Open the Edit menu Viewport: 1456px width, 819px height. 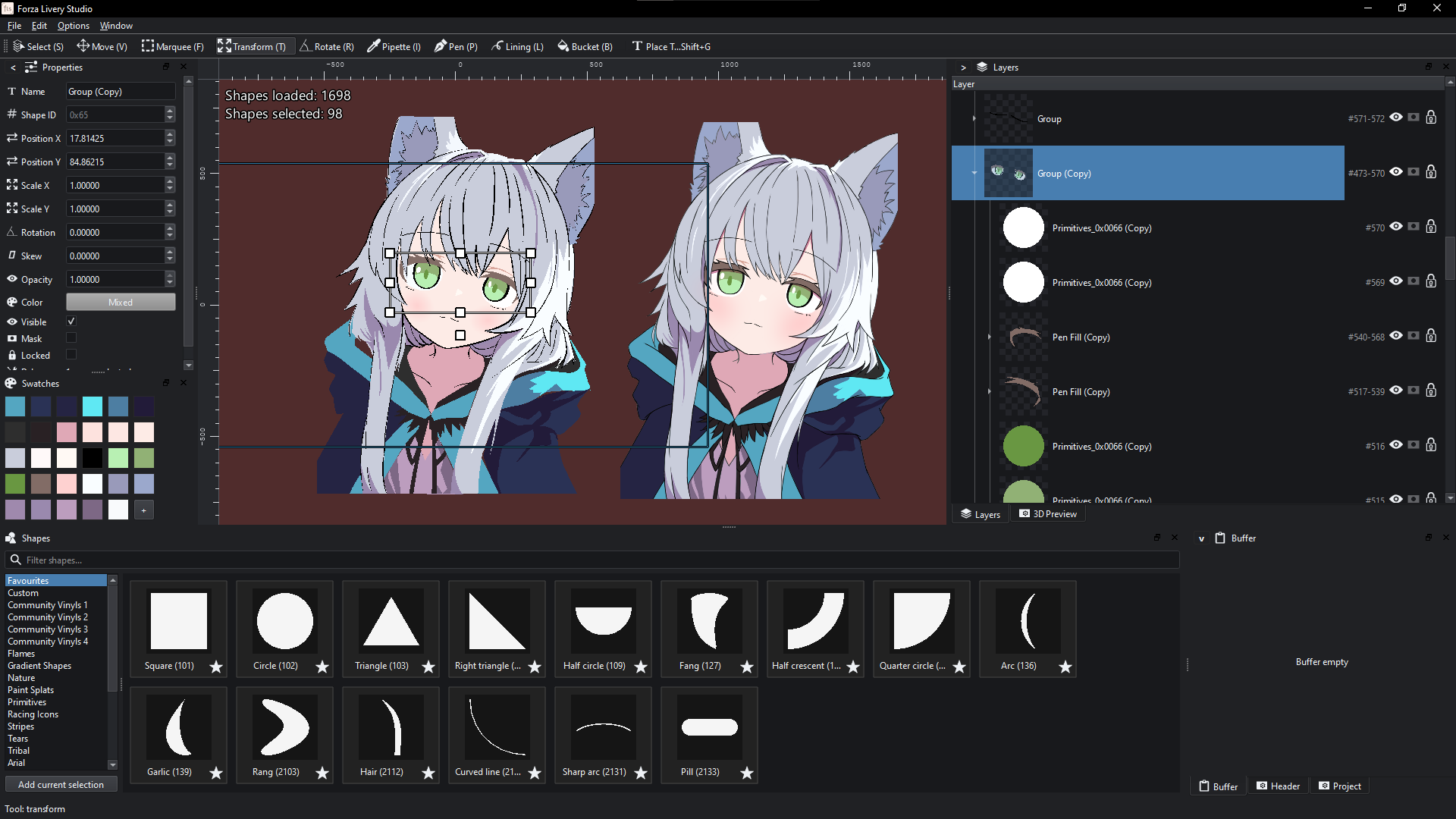[x=39, y=26]
